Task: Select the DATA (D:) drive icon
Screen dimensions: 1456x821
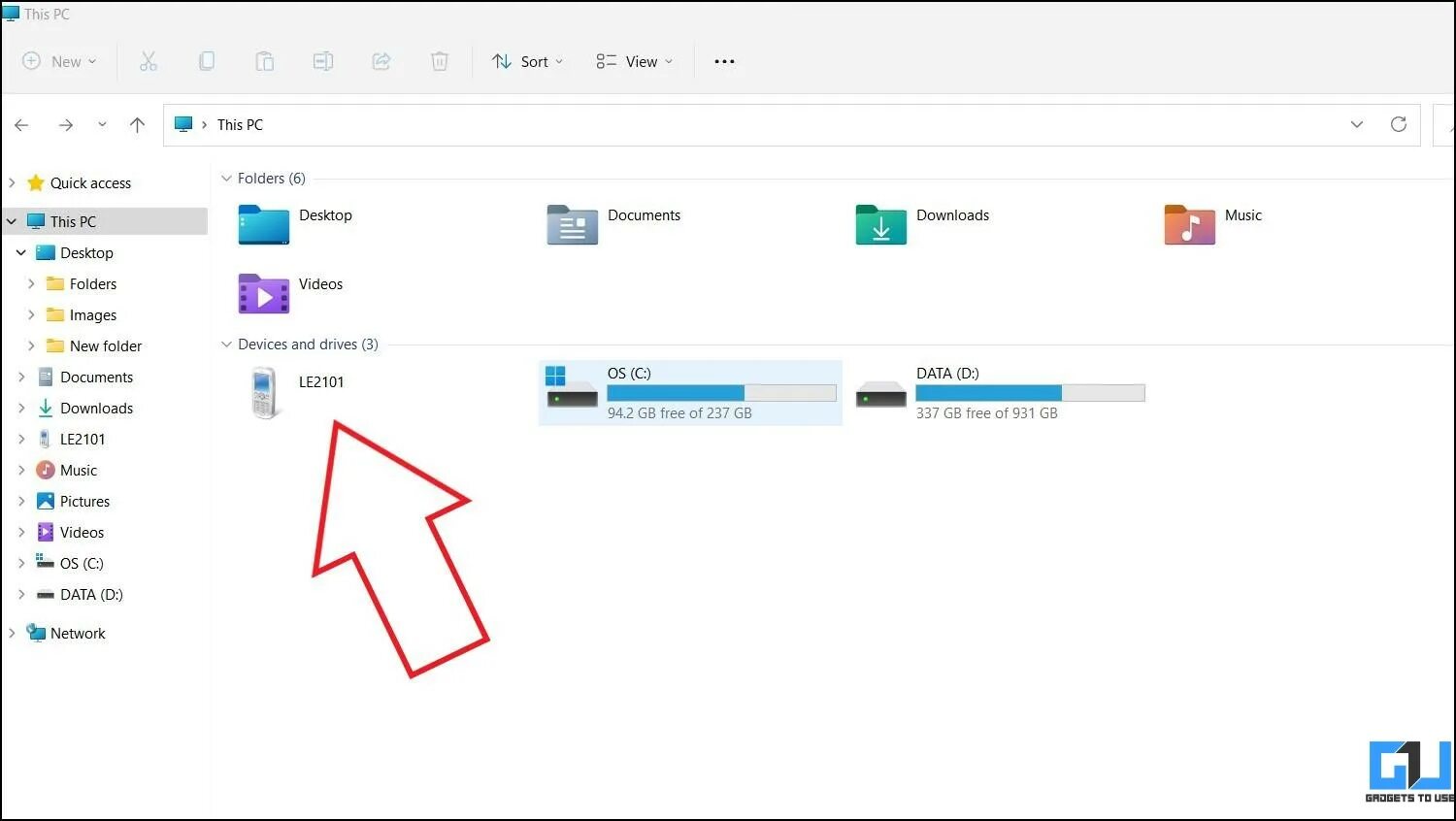Action: click(x=880, y=395)
